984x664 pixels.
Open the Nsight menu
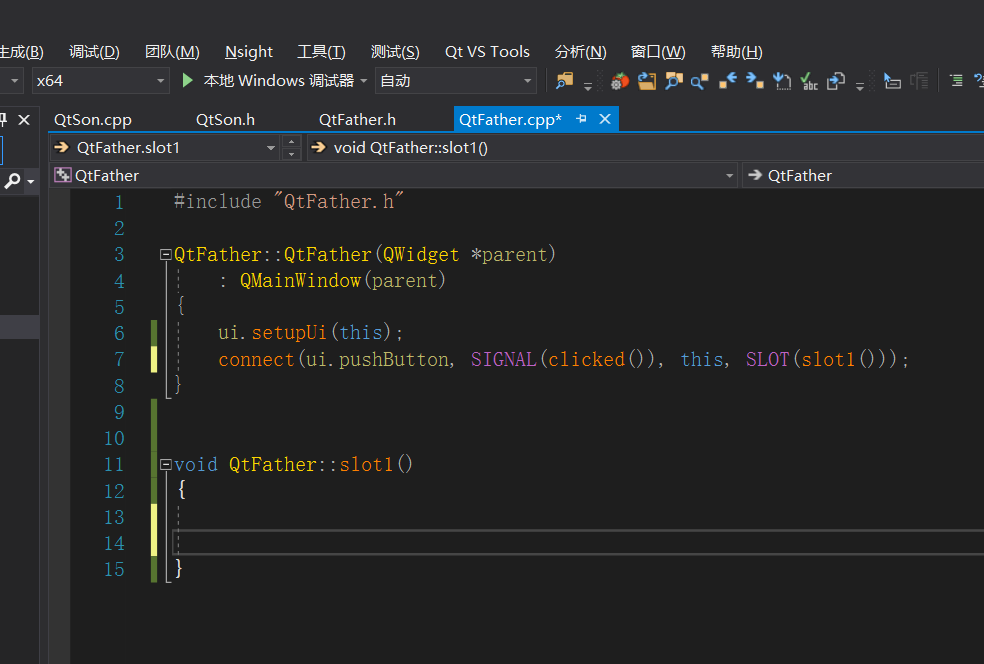249,51
